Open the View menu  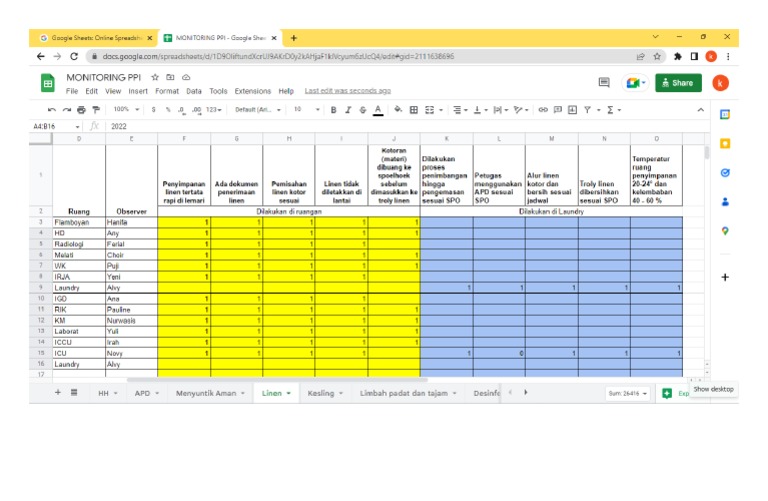[113, 91]
